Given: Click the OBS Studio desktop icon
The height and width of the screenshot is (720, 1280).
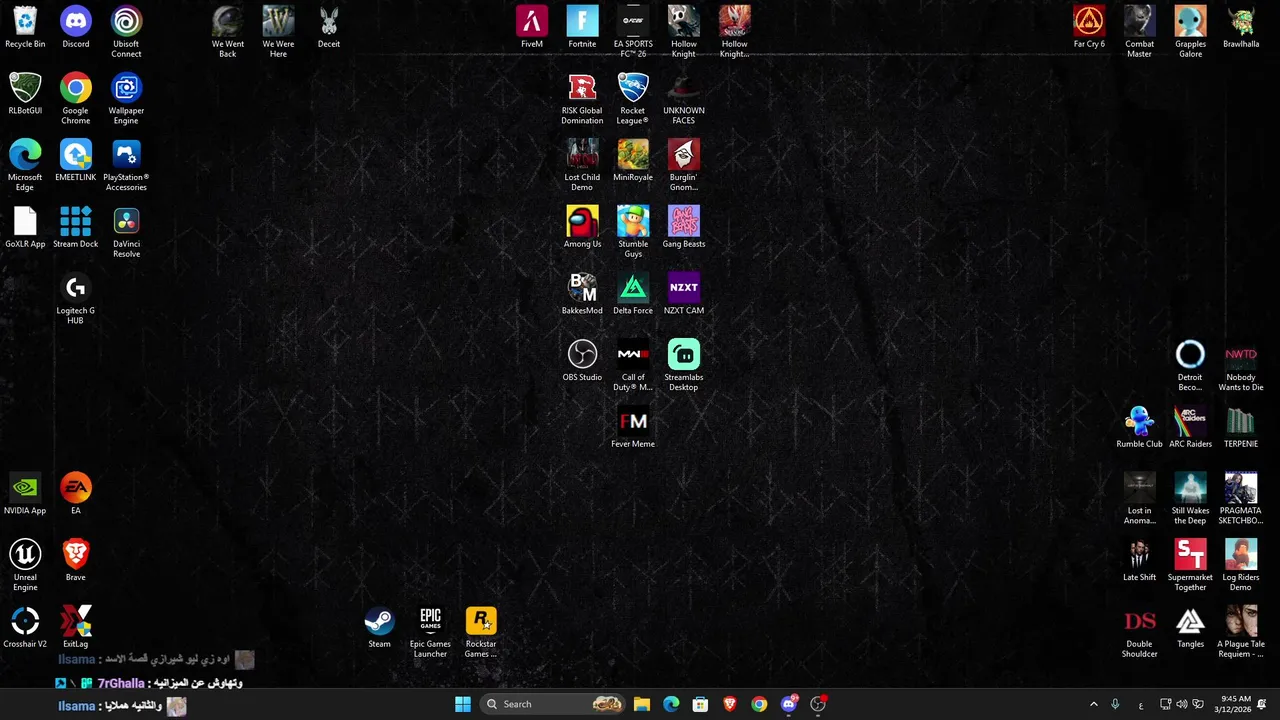Looking at the screenshot, I should point(582,361).
